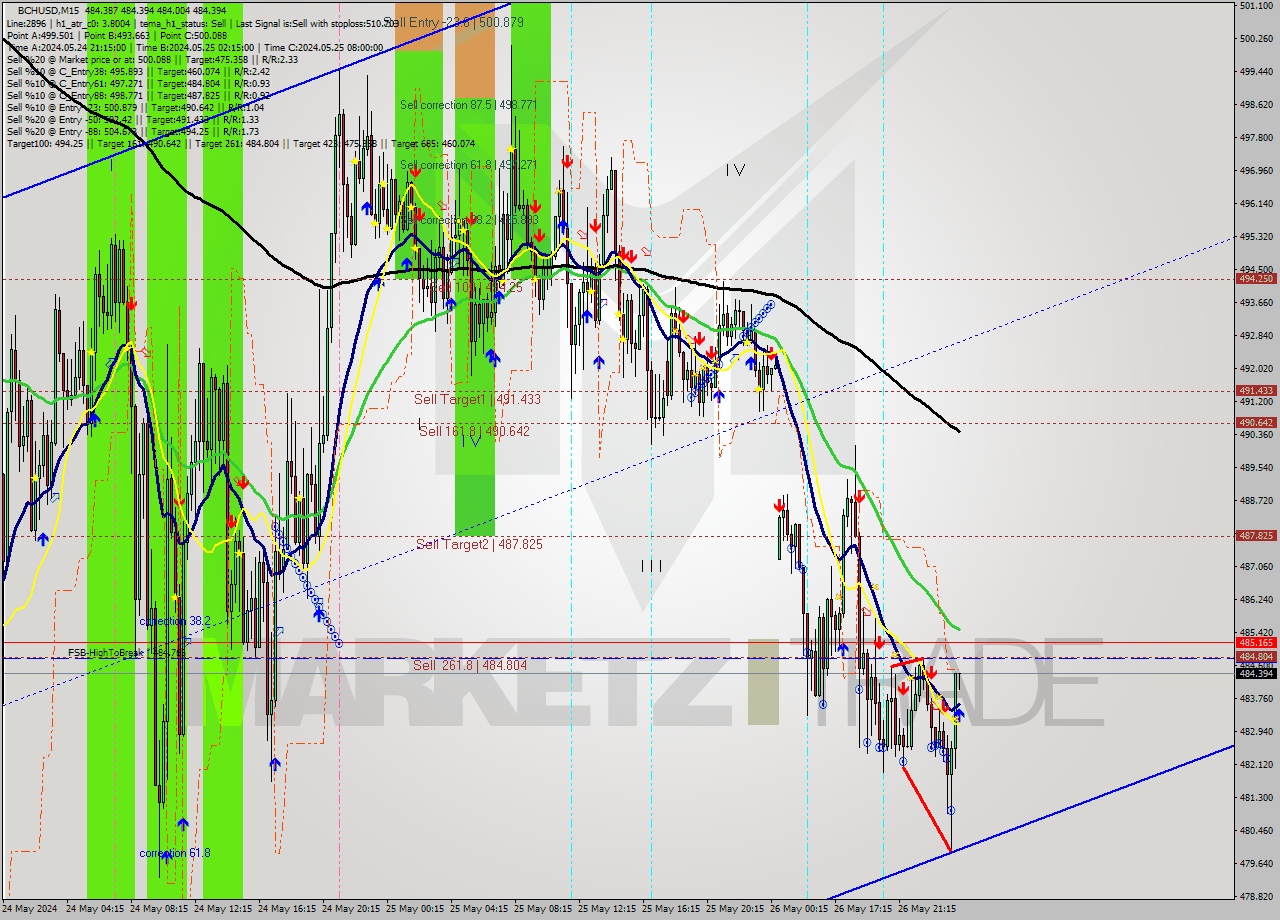This screenshot has width=1280, height=920.
Task: Click the '24 May 2024' date label
Action: click(29, 910)
